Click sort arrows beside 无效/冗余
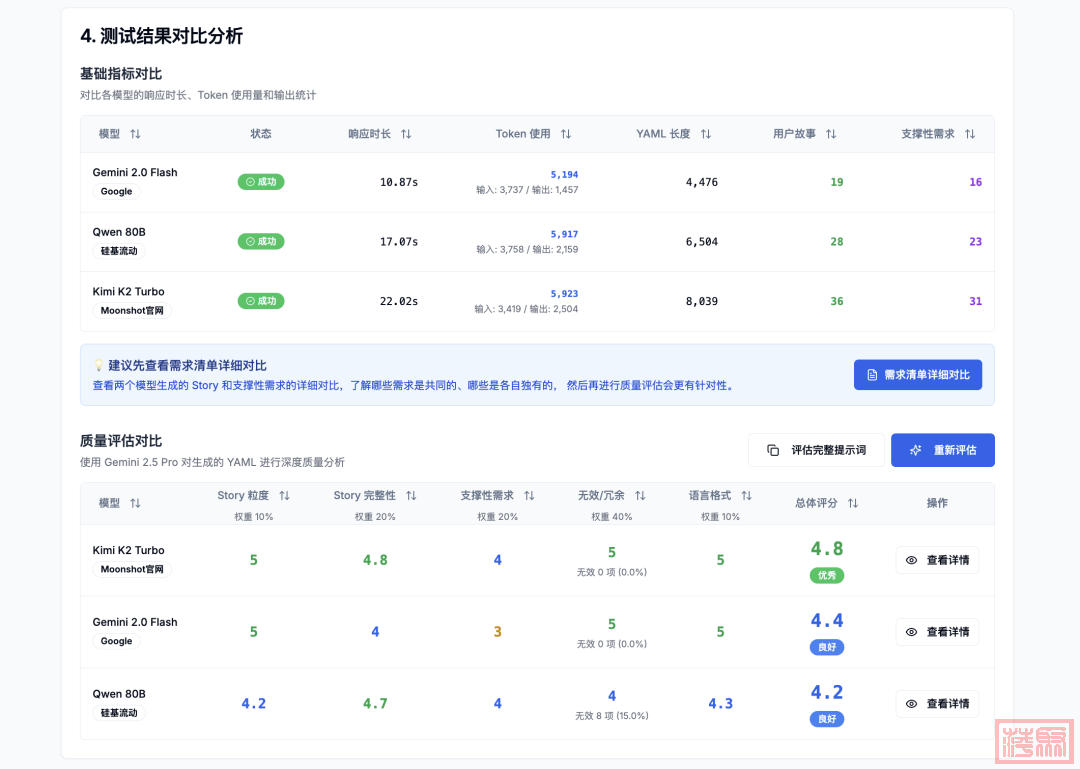This screenshot has width=1080, height=769. pos(640,496)
